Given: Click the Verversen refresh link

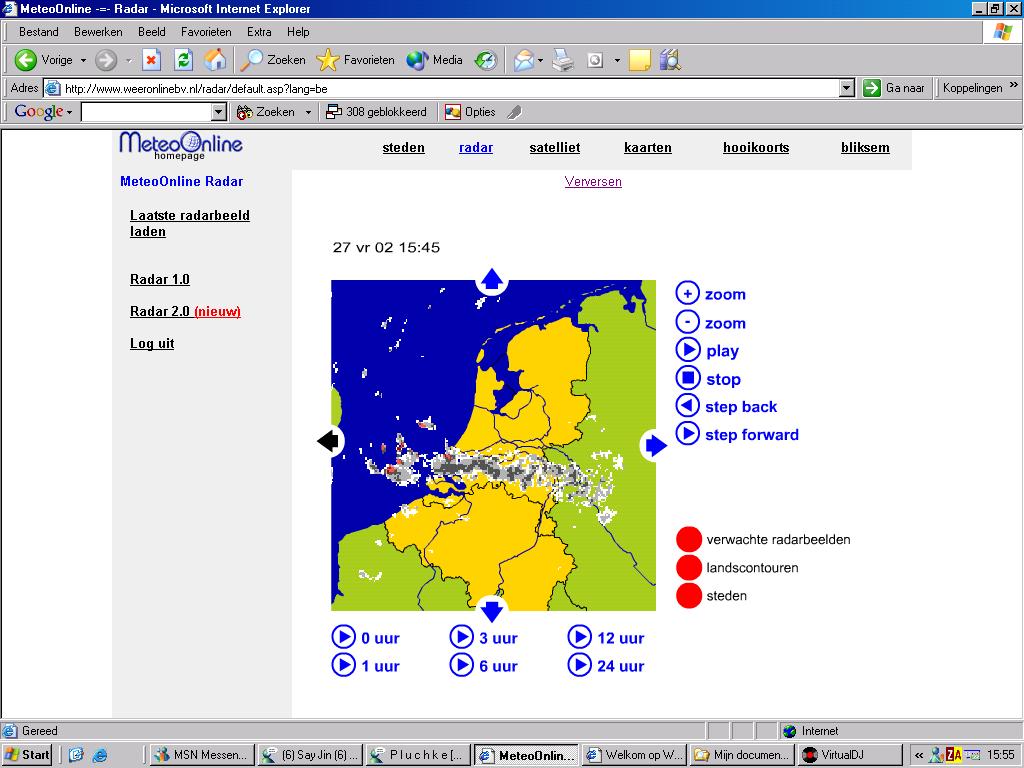Looking at the screenshot, I should click(x=593, y=182).
